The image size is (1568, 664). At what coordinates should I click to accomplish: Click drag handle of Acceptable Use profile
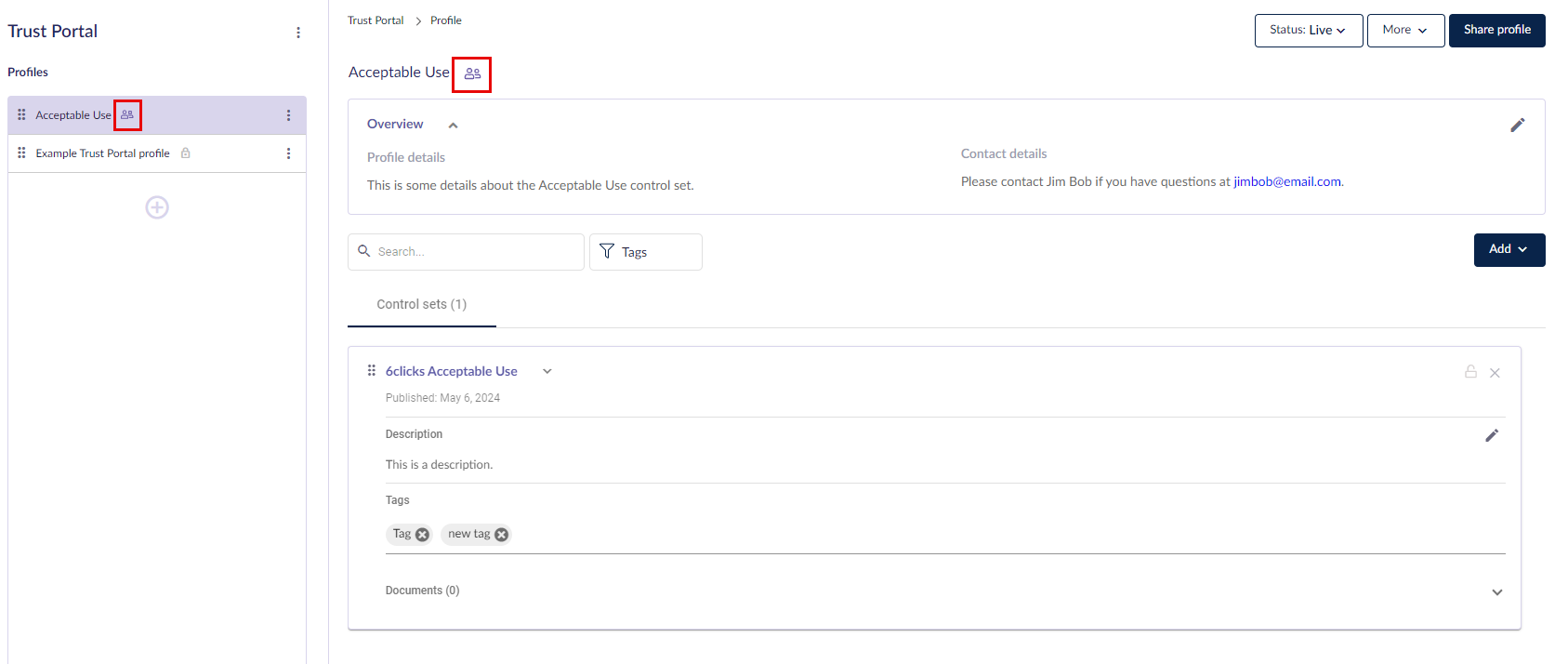(x=21, y=115)
